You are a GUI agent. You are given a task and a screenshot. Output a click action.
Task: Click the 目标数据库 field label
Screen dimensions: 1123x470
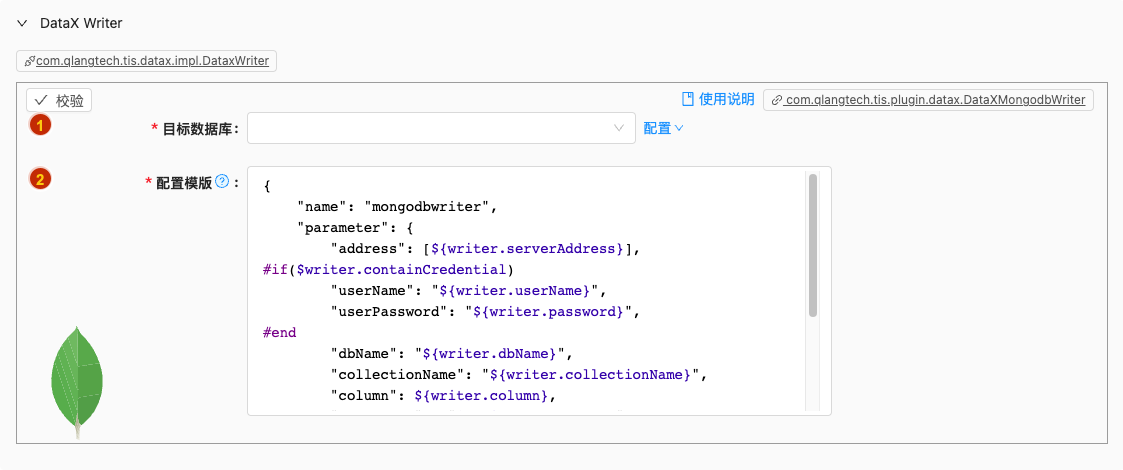(198, 128)
